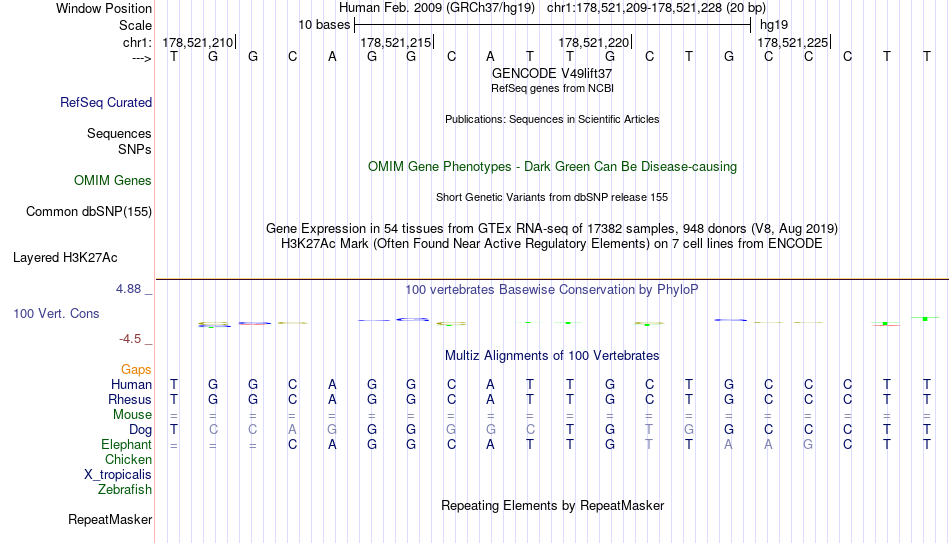Click the 178,521,225 position marker

(792, 42)
